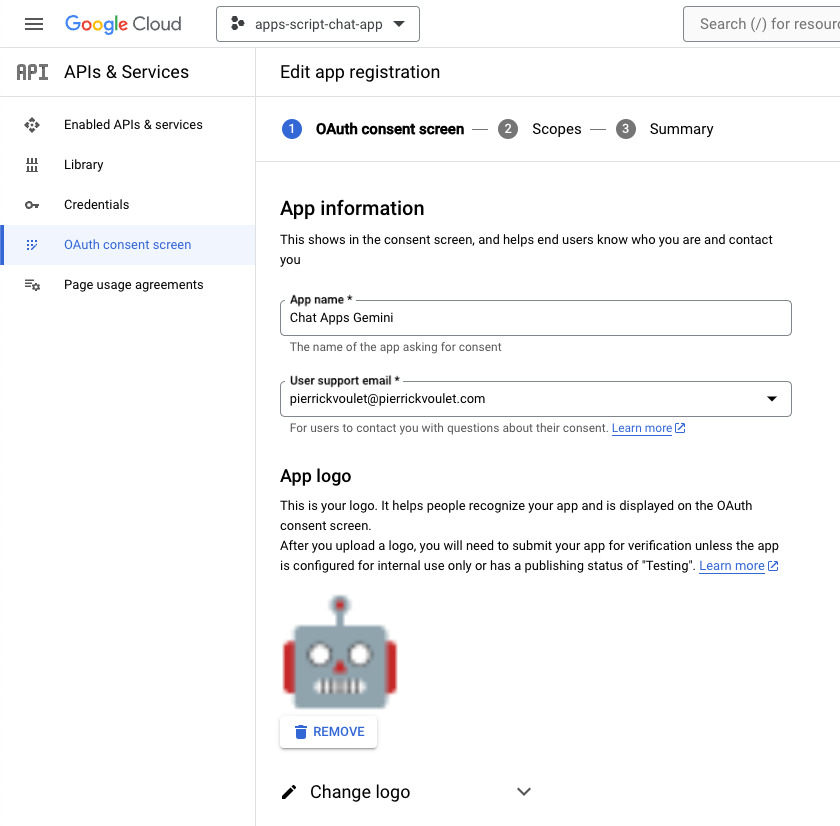840x826 pixels.
Task: Click the Credentials key icon
Action: (x=31, y=204)
